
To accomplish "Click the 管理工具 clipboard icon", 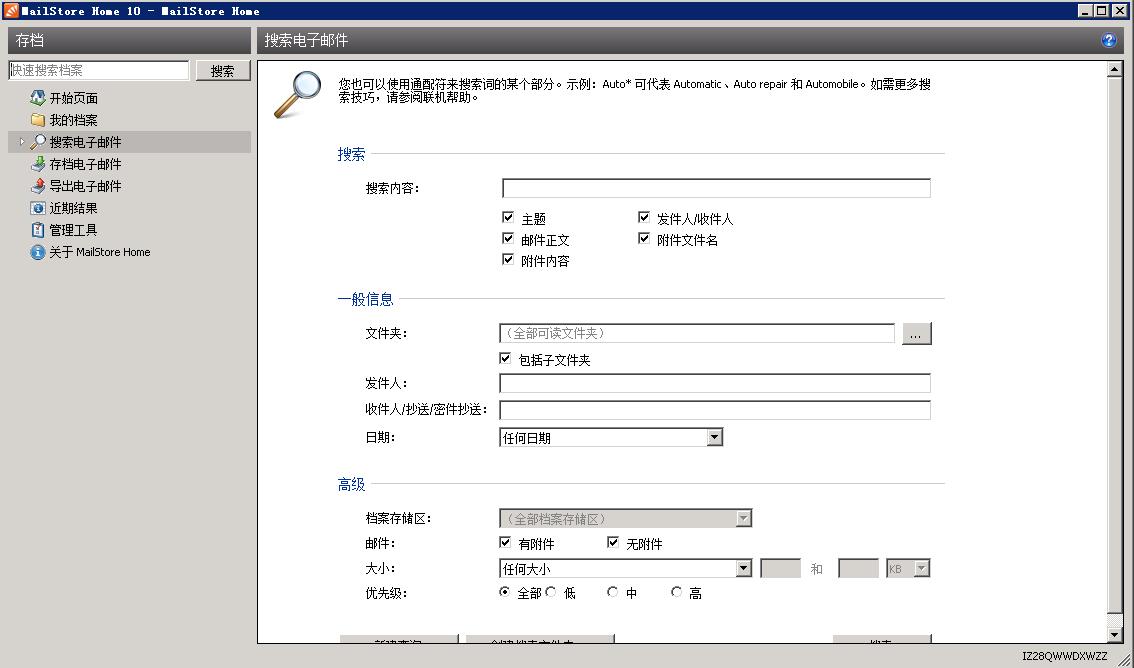I will point(38,230).
